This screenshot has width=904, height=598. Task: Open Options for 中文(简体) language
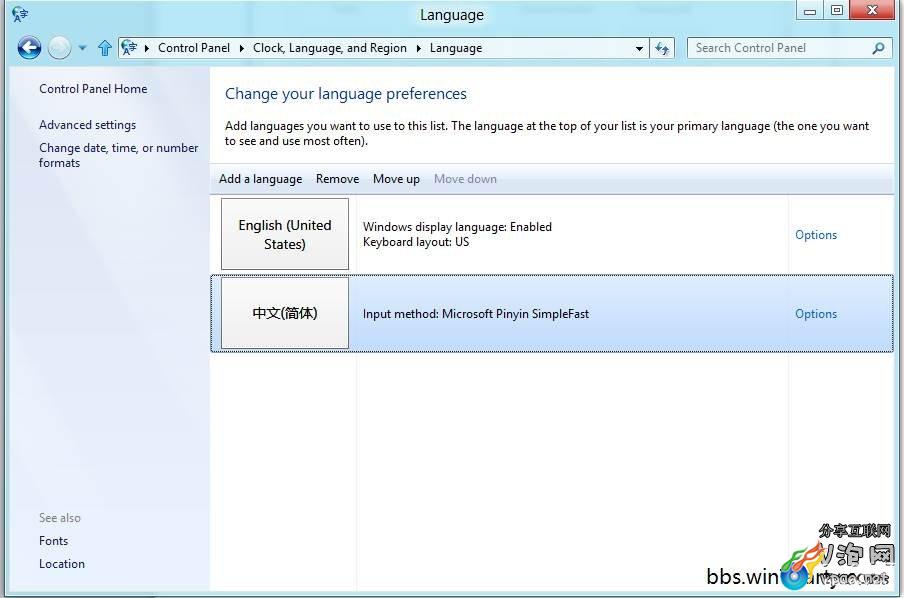pyautogui.click(x=816, y=314)
